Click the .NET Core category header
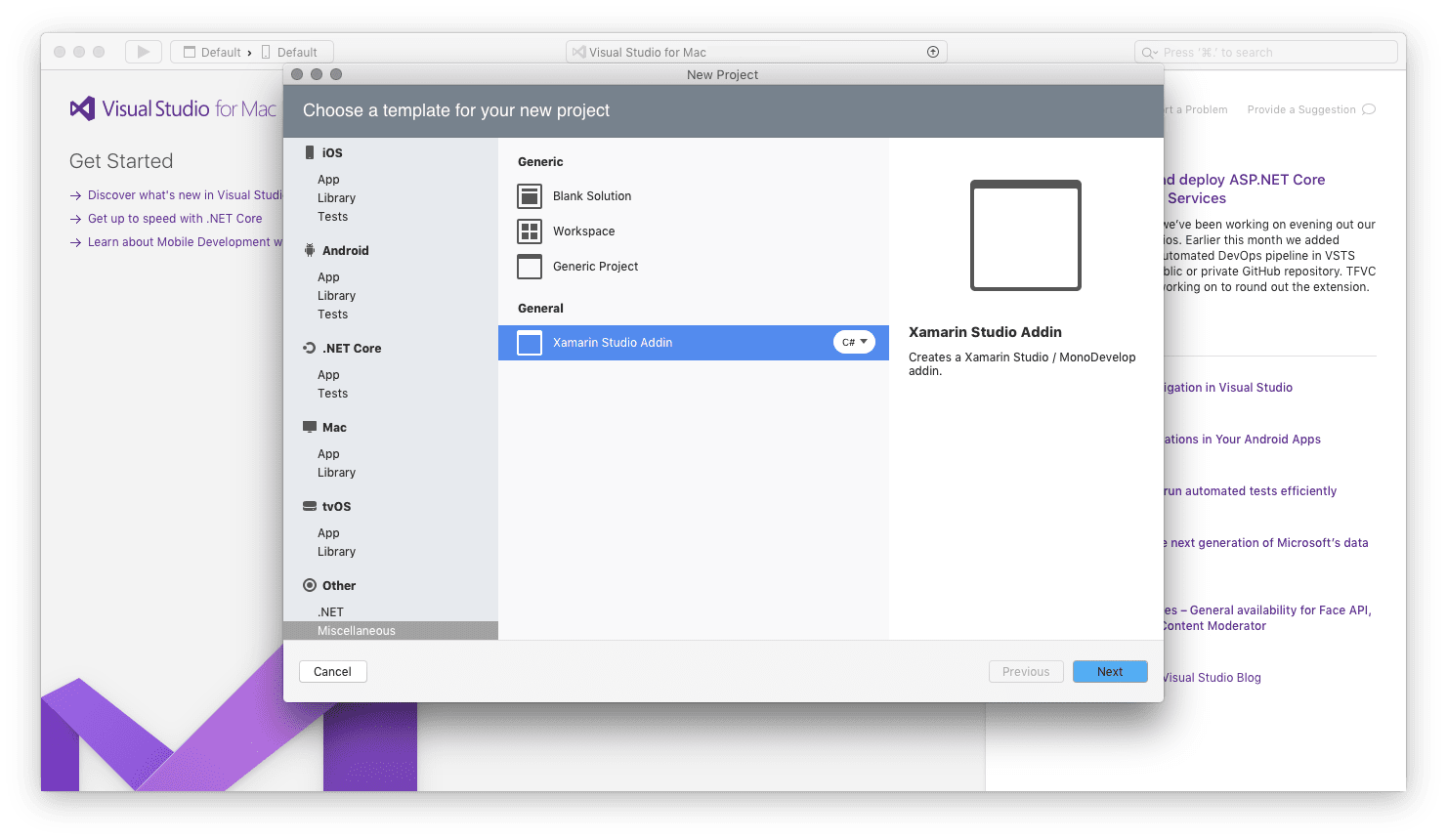 pos(352,349)
